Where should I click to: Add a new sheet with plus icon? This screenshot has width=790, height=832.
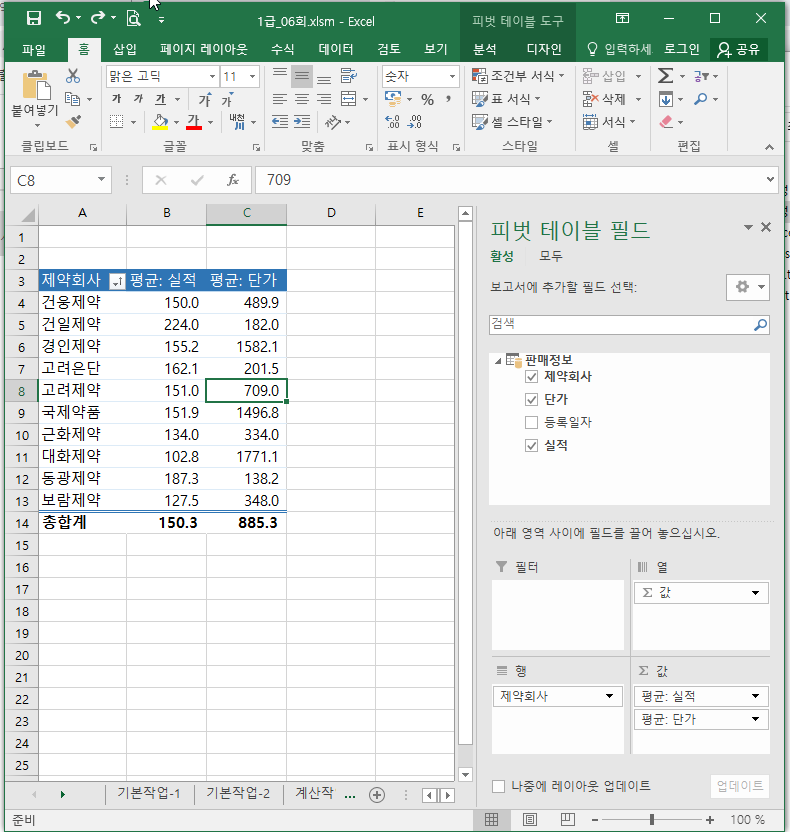377,795
